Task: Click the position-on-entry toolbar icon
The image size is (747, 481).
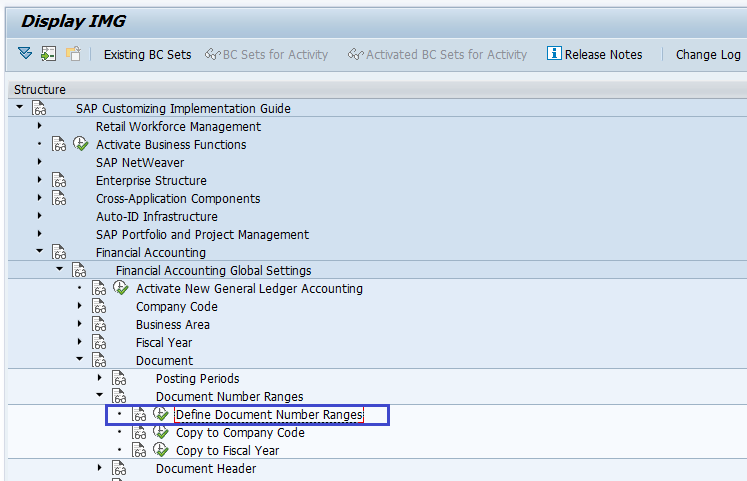Action: [49, 54]
